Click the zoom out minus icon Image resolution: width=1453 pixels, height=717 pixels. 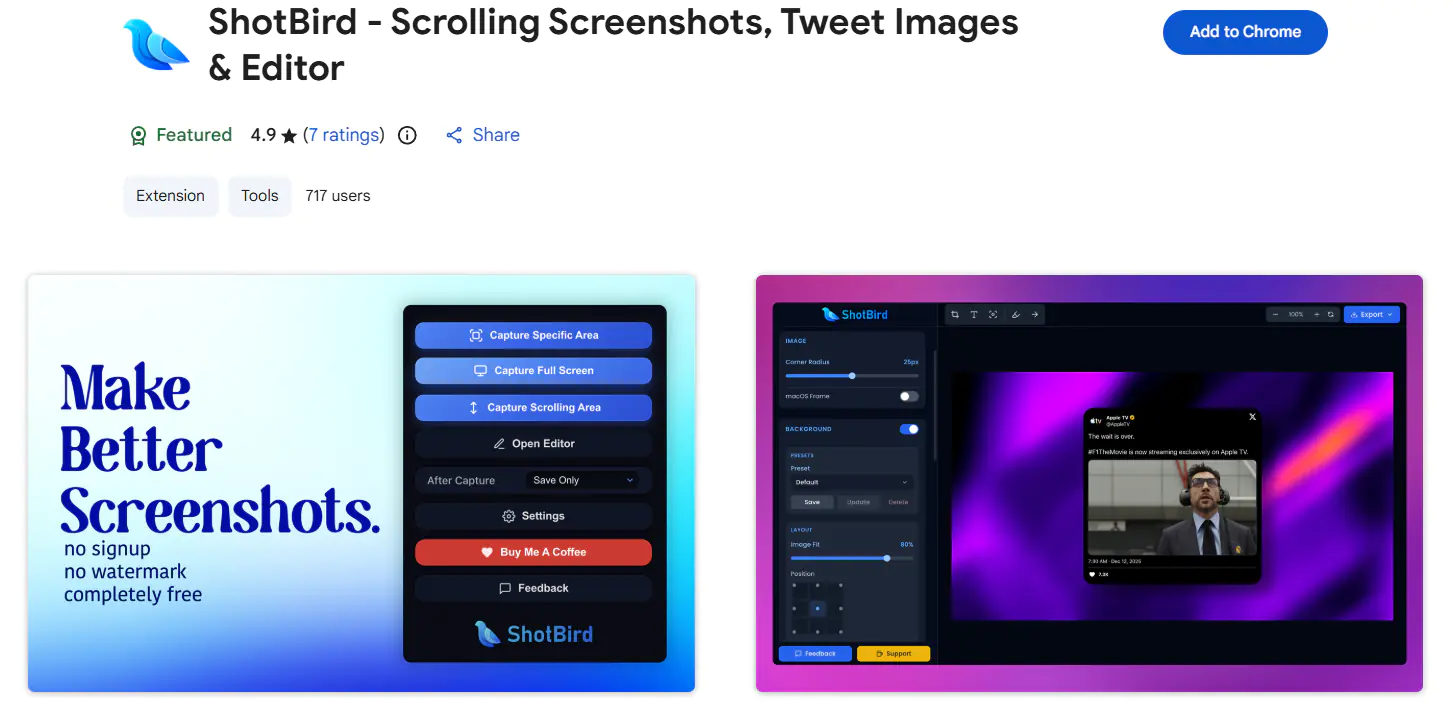tap(1275, 314)
